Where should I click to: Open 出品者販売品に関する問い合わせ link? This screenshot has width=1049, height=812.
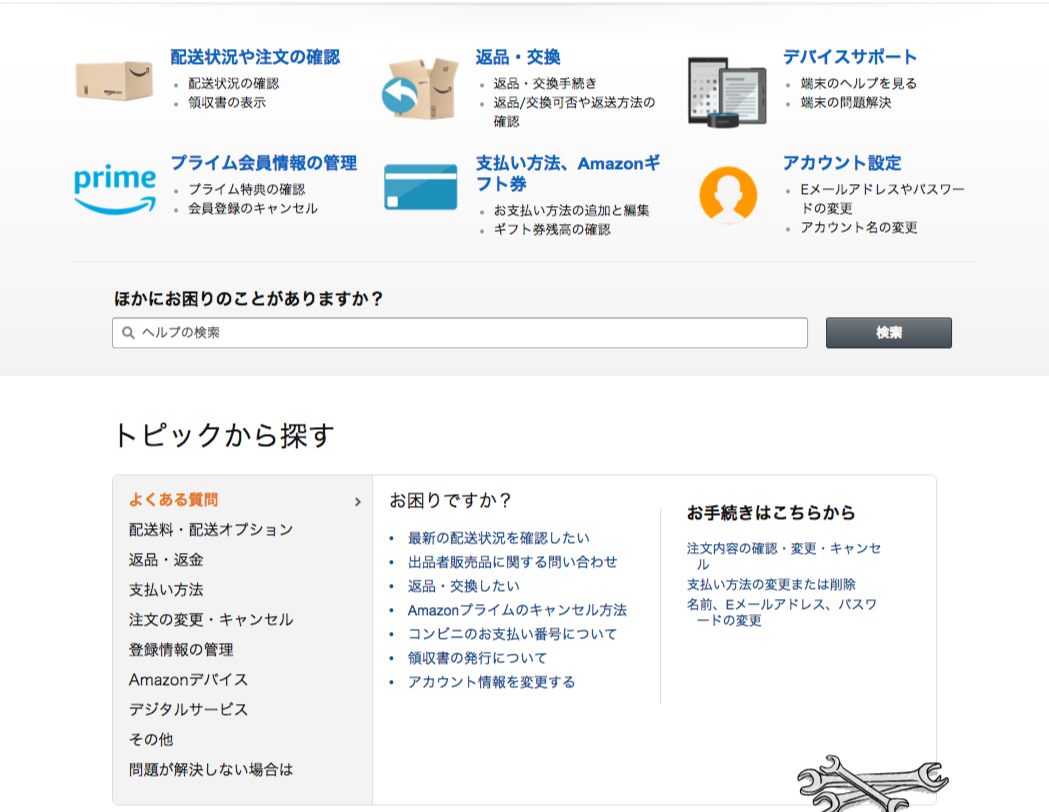(512, 562)
